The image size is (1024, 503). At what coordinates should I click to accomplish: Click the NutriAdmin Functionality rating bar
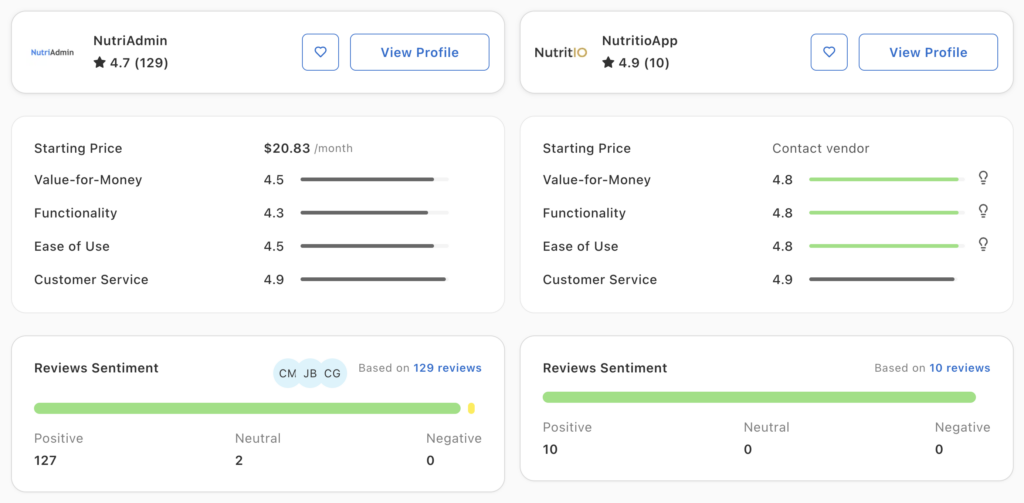pos(374,212)
